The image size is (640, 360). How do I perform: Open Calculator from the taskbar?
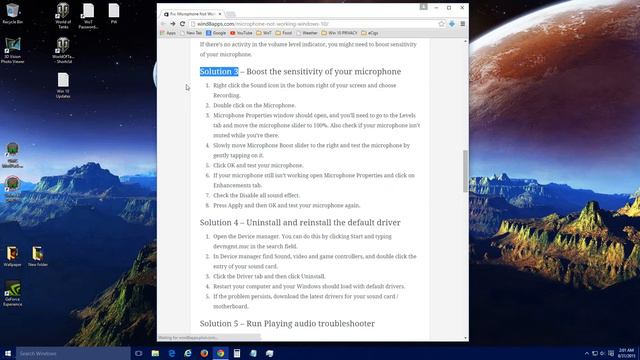(x=237, y=353)
